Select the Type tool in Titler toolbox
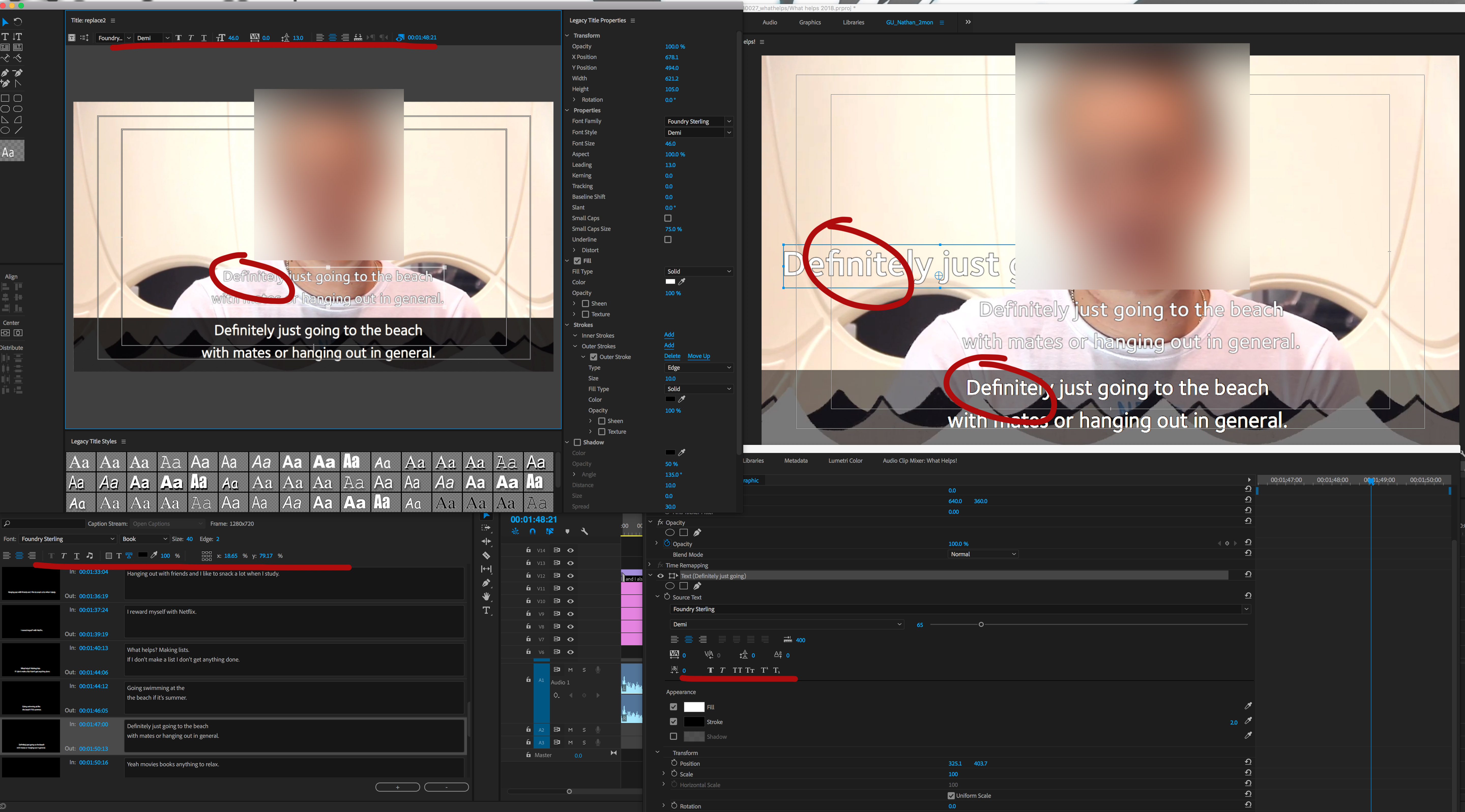The height and width of the screenshot is (812, 1465). tap(5, 36)
